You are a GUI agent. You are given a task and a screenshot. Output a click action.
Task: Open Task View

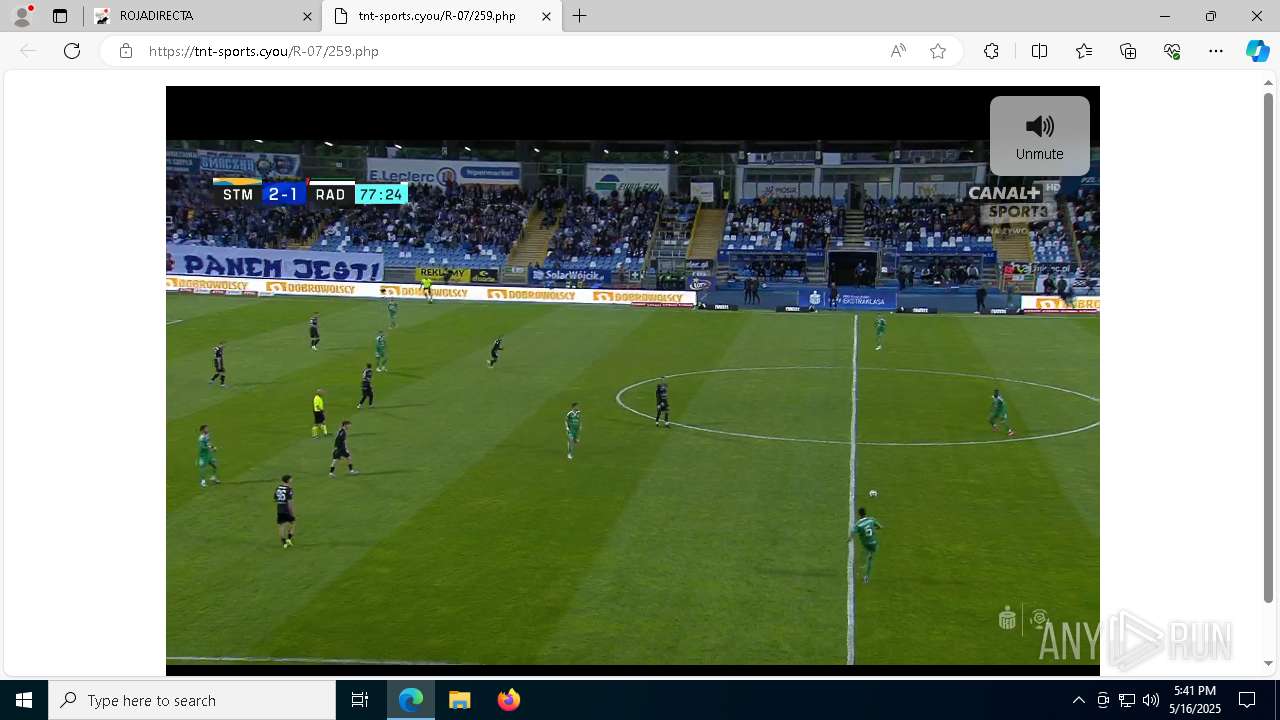pos(360,700)
